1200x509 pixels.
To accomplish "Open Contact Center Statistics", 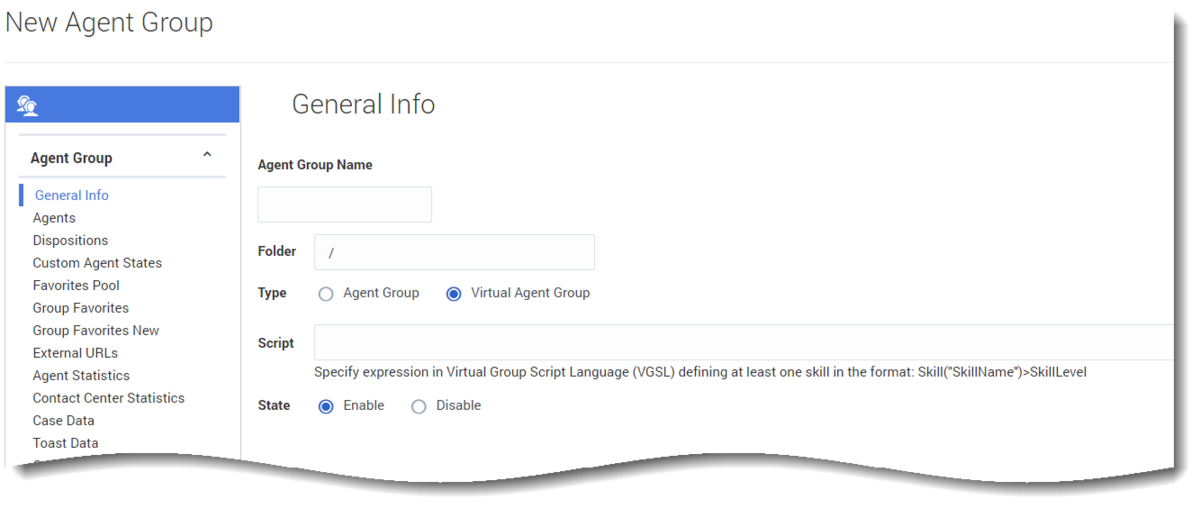I will click(109, 398).
